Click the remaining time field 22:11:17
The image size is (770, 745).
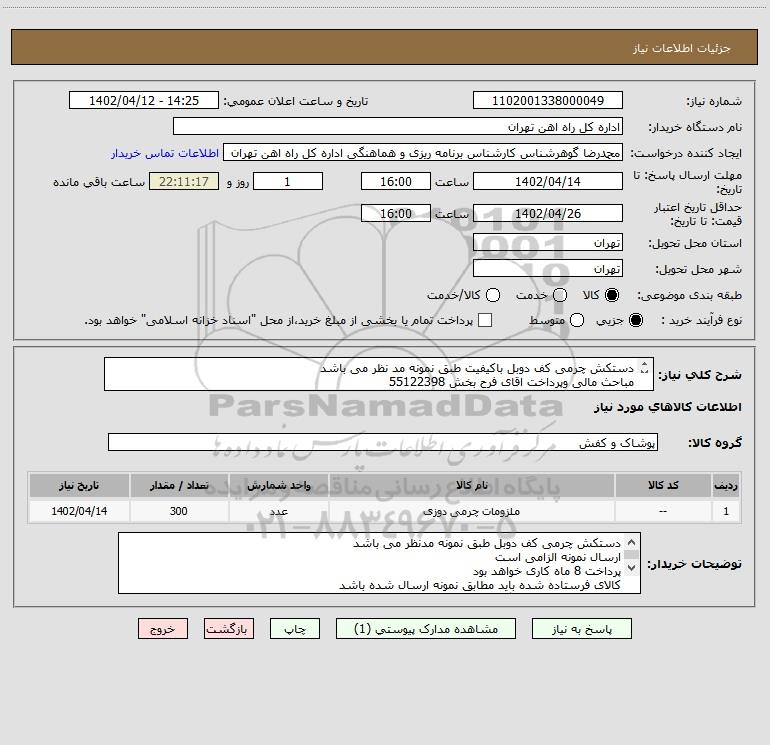(x=184, y=181)
